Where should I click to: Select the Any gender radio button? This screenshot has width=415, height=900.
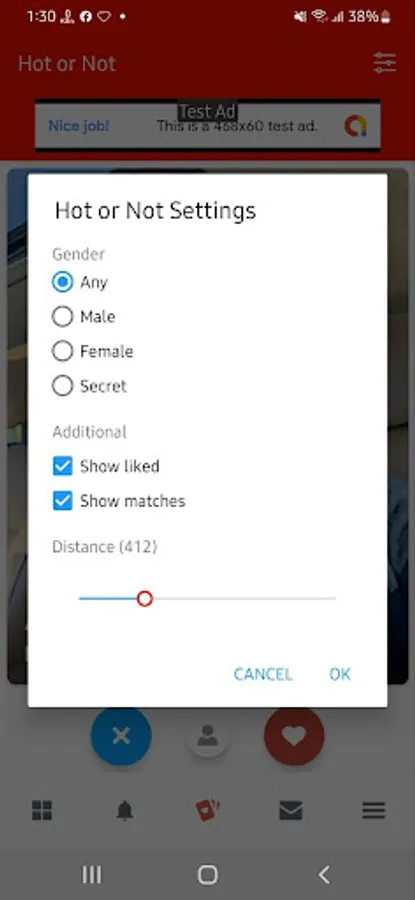click(x=63, y=282)
